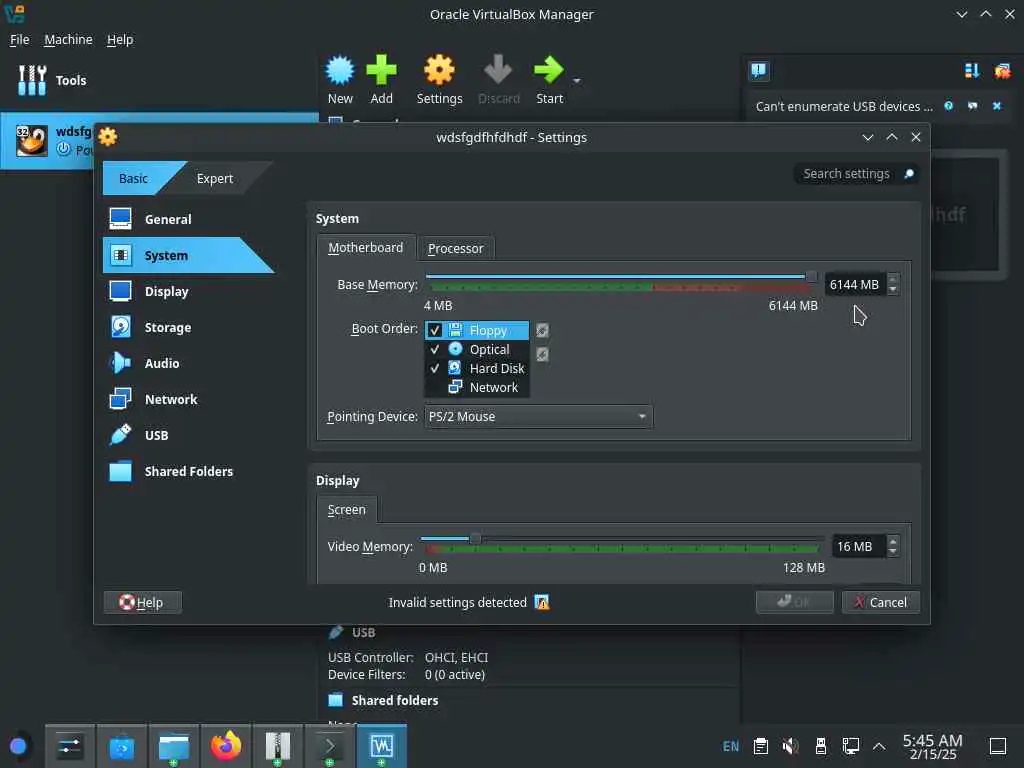Screen dimensions: 1024x768
Task: Launch Firefox from the taskbar
Action: coord(225,746)
